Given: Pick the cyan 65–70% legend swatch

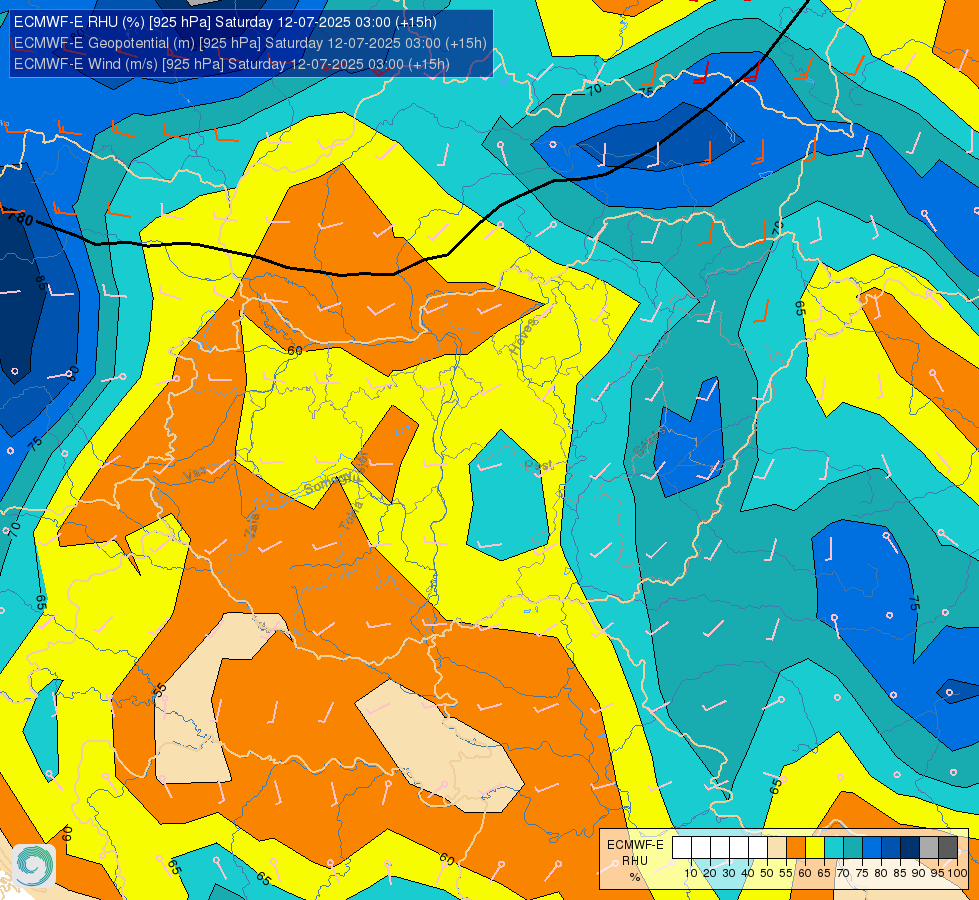Looking at the screenshot, I should pyautogui.click(x=834, y=848).
